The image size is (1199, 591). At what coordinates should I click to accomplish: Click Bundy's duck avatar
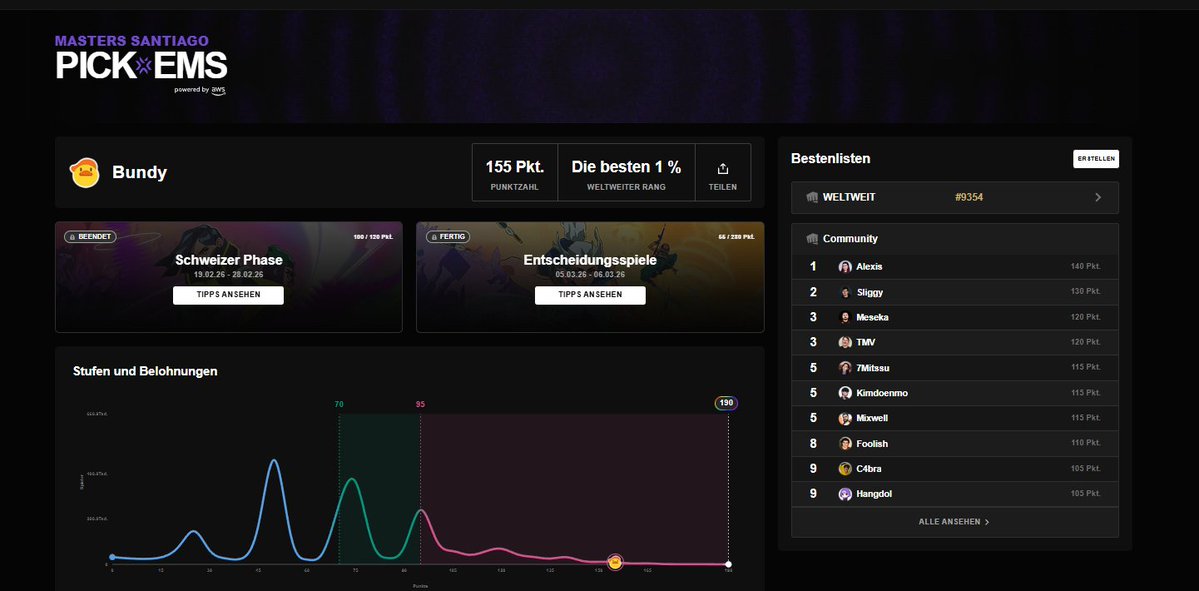click(x=84, y=173)
